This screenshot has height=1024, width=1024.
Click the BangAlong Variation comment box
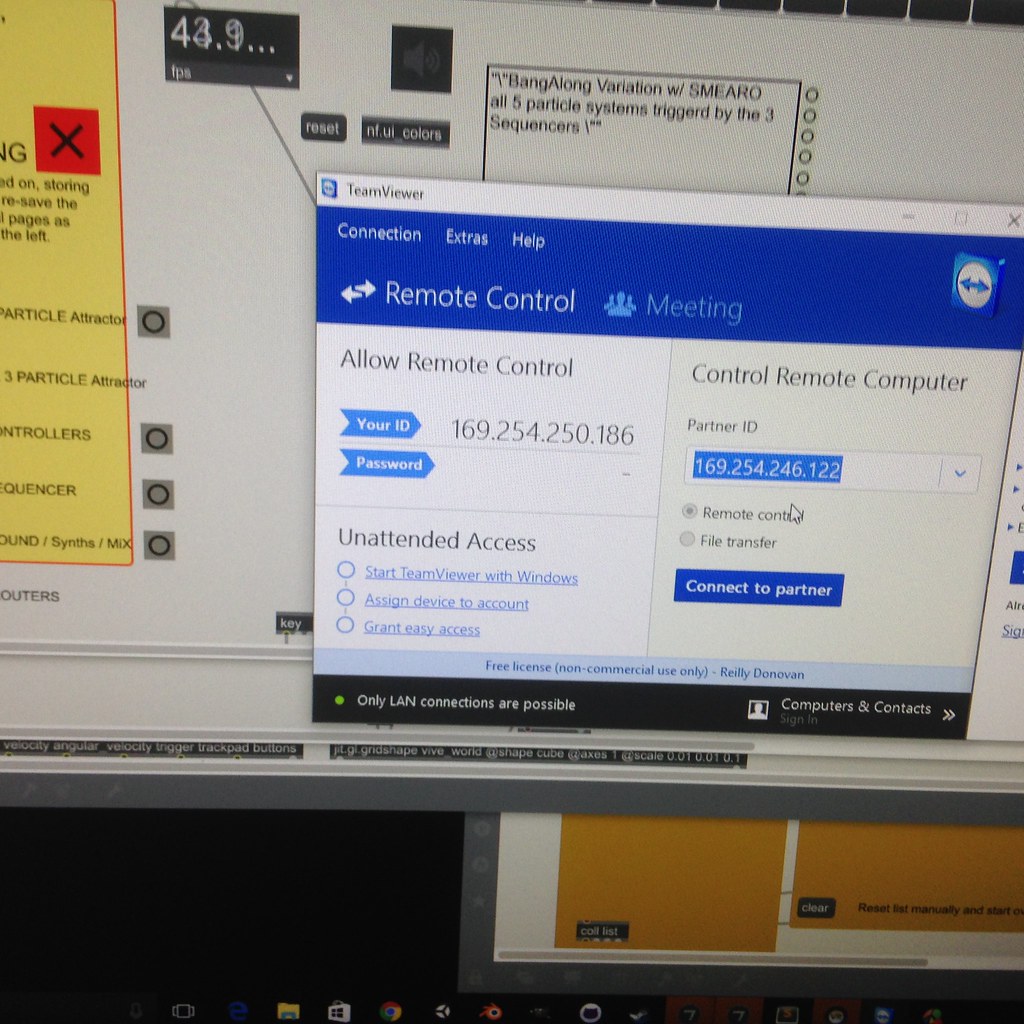tap(641, 128)
